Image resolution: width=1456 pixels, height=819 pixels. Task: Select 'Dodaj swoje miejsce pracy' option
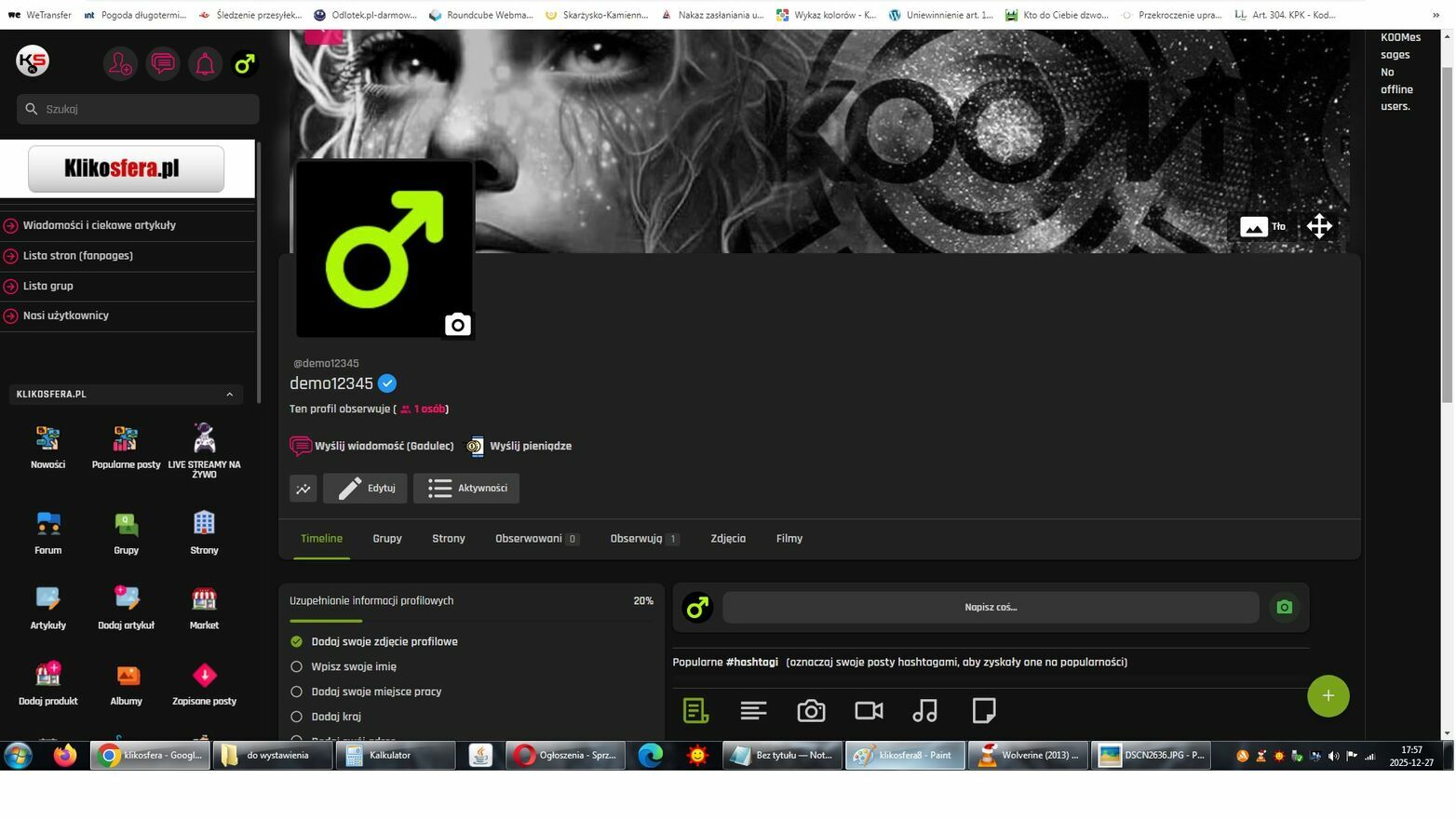(x=297, y=692)
